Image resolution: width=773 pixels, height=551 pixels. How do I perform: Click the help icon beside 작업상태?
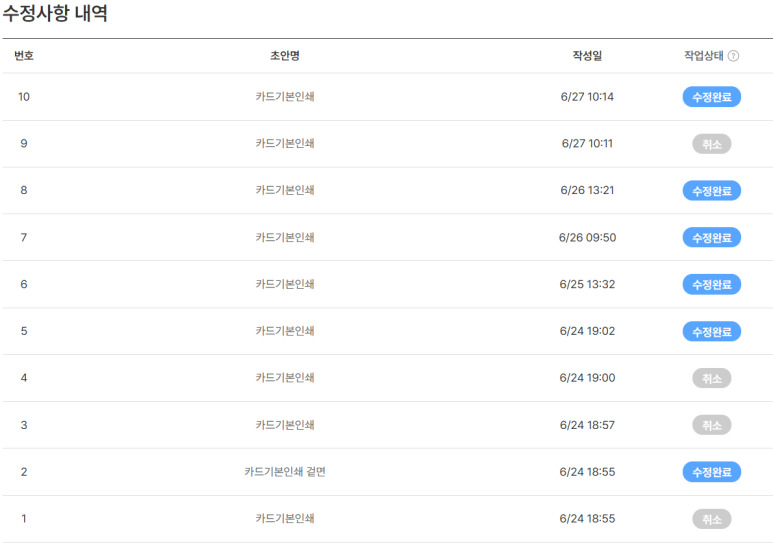733,56
